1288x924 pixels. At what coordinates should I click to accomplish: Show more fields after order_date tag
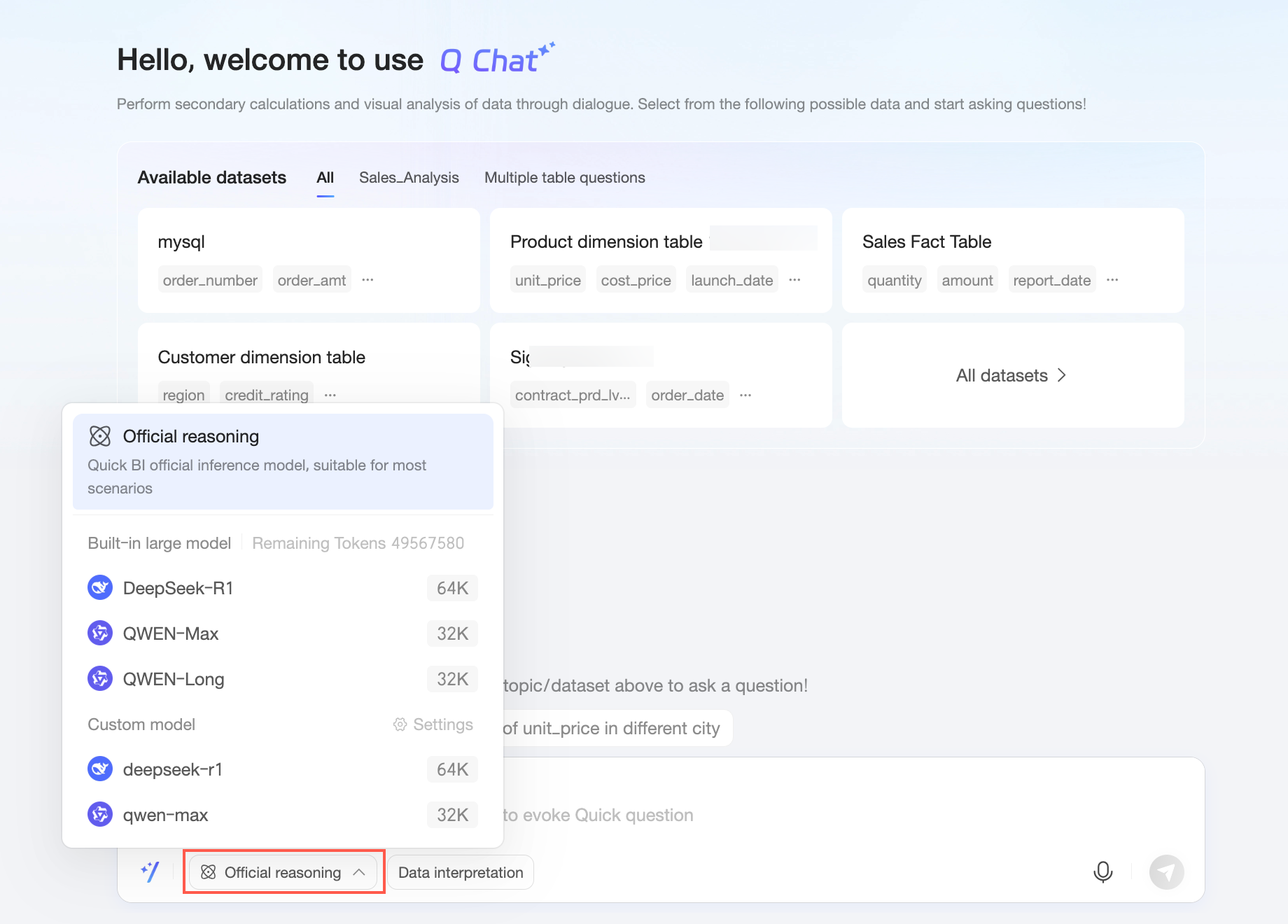[x=745, y=395]
